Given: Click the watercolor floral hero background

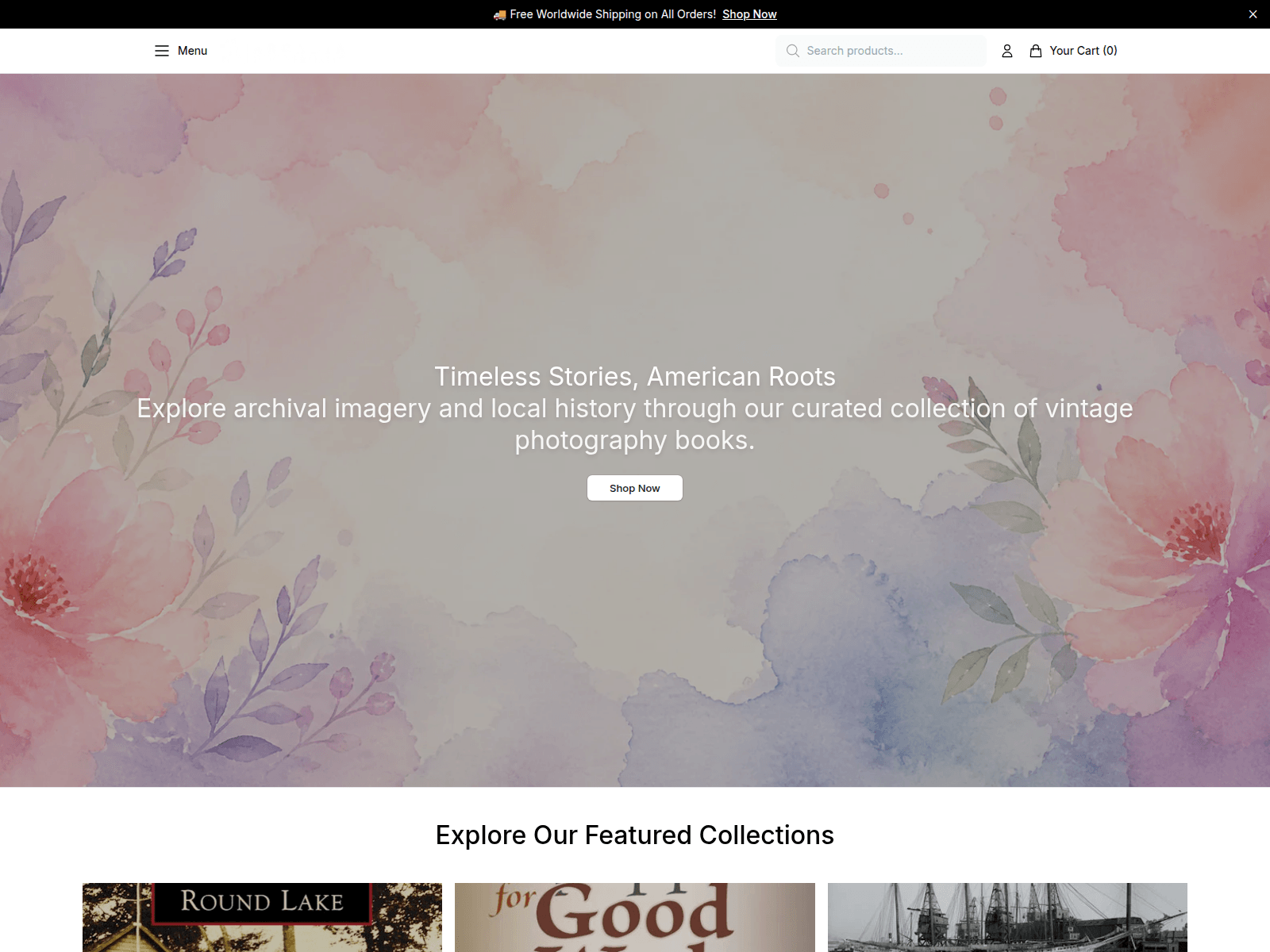Looking at the screenshot, I should point(635,635).
